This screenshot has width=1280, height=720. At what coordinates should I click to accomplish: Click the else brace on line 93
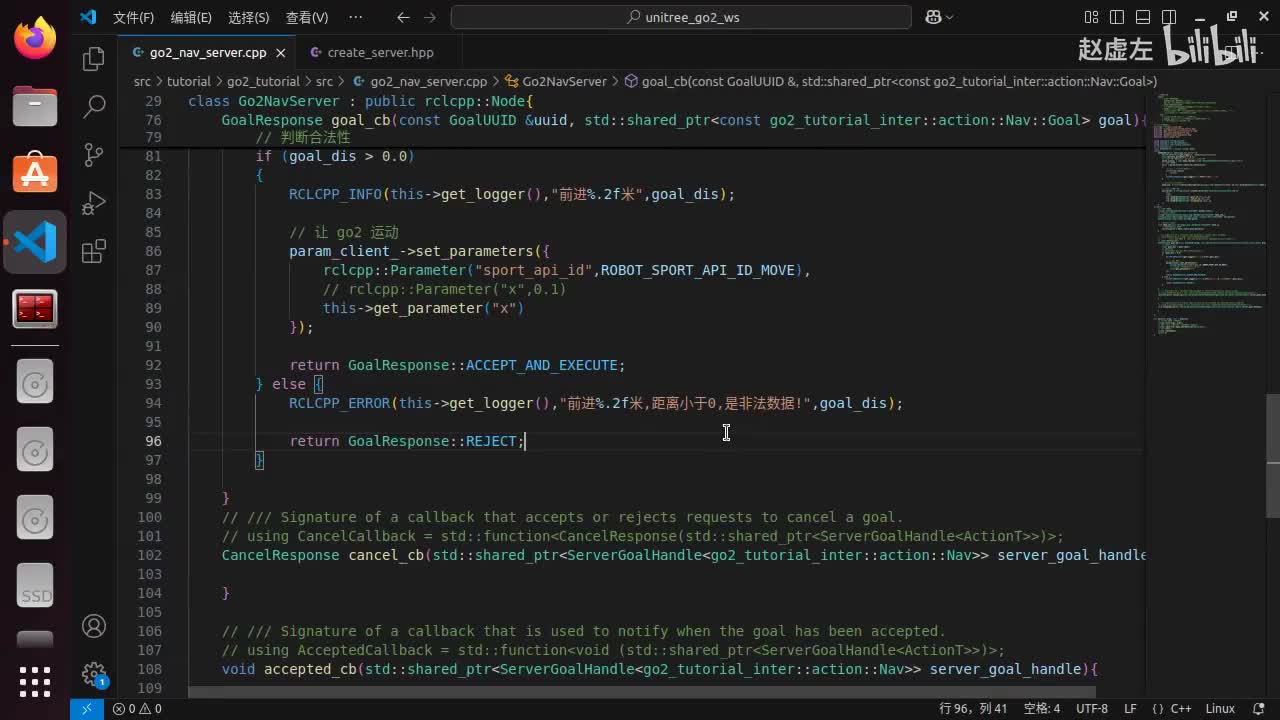point(317,384)
